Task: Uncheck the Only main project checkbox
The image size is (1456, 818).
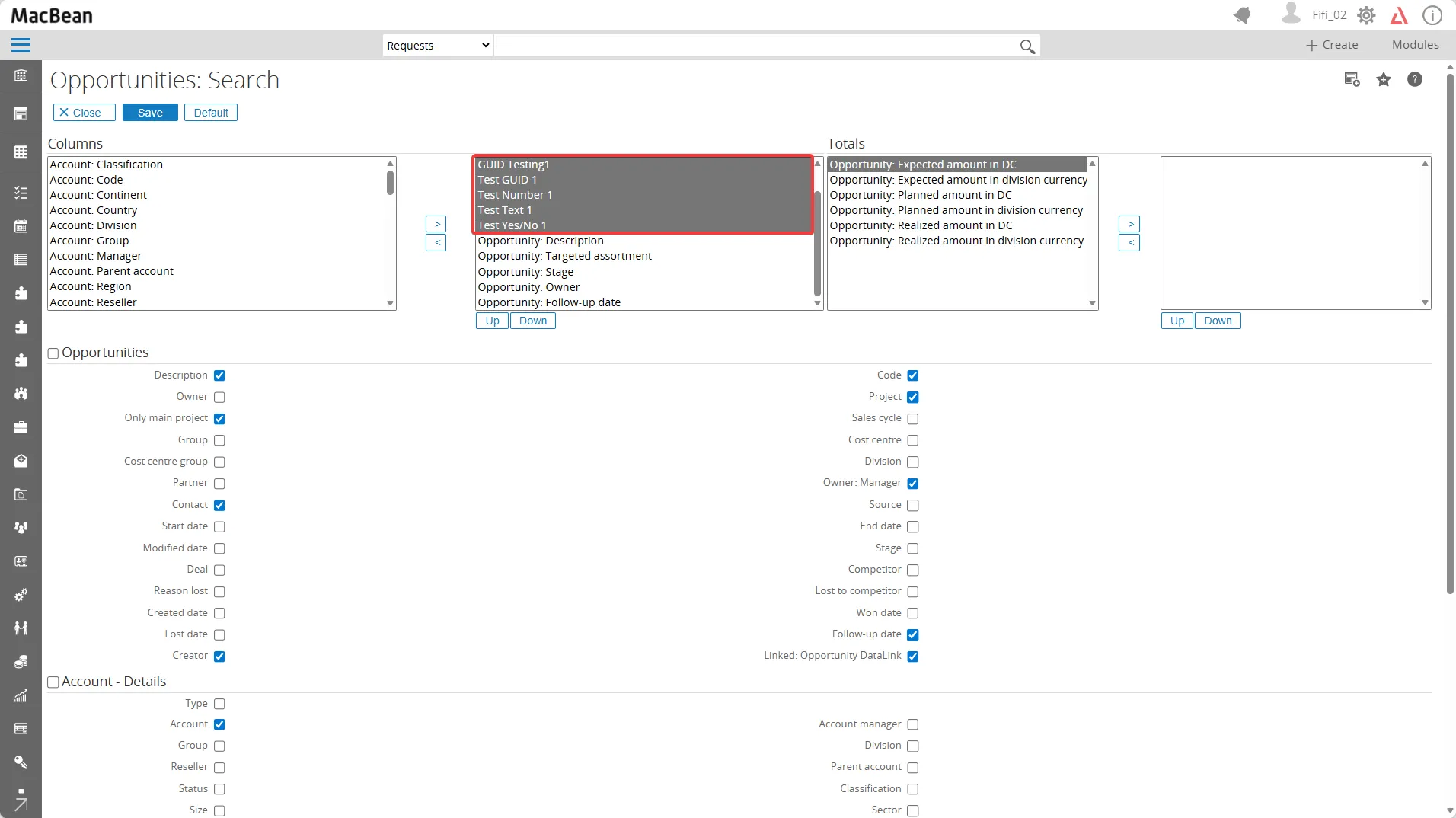Action: [x=219, y=419]
